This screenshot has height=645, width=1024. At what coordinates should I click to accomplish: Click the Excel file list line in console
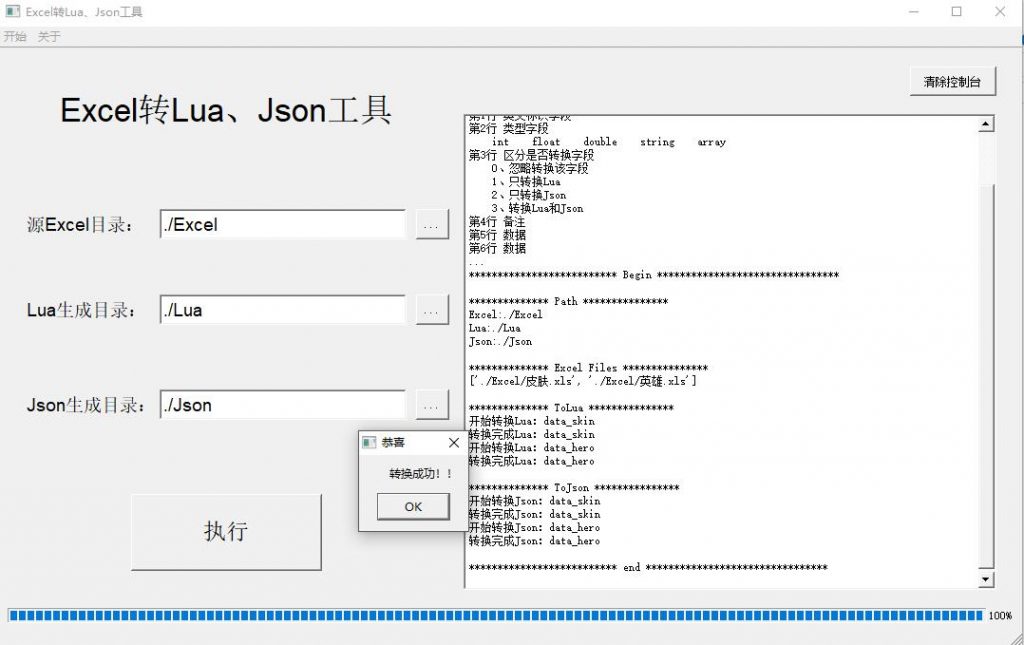pos(583,381)
